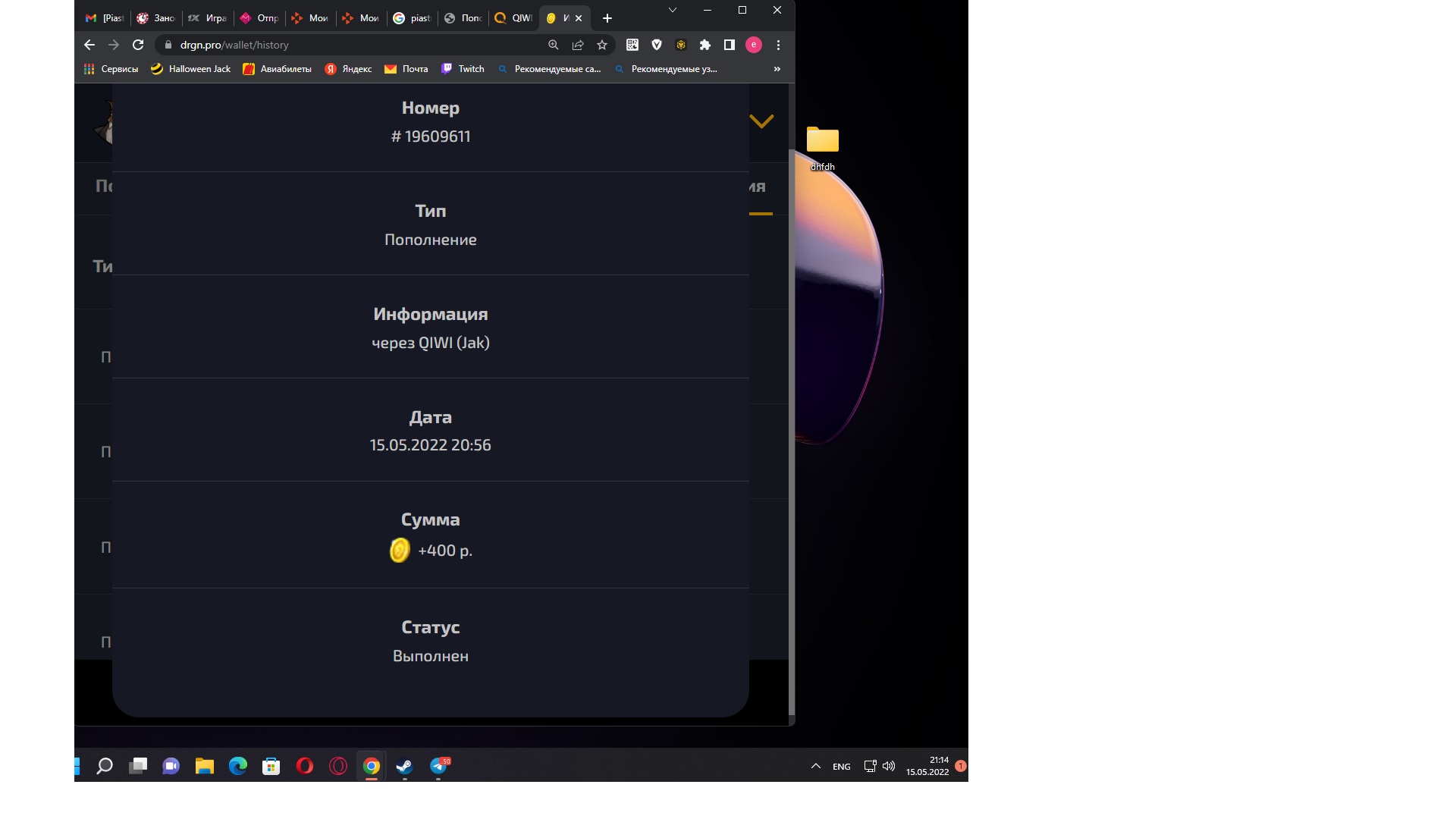Open the Twitch bookmark

463,69
